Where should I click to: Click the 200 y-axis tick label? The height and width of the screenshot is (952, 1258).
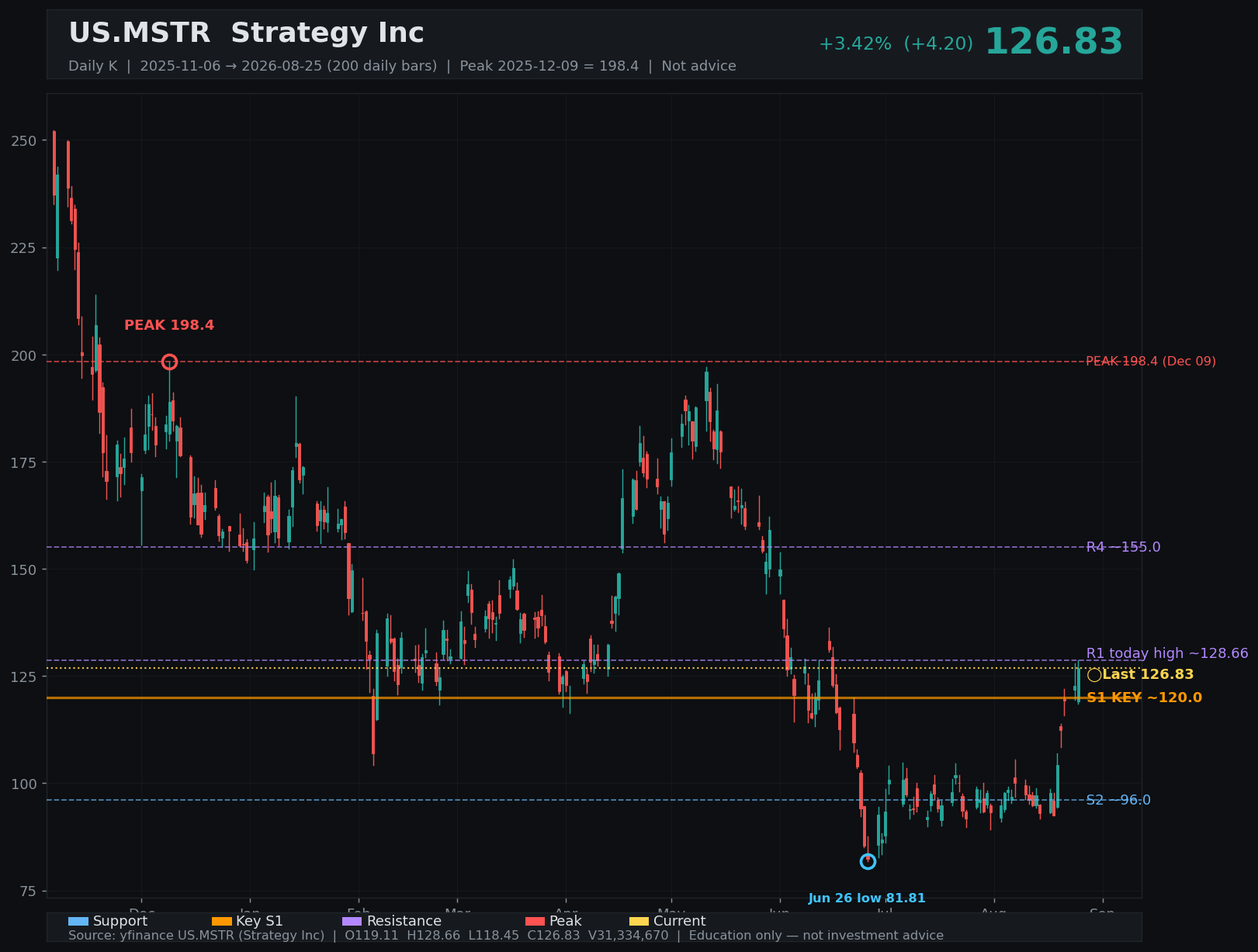pos(23,355)
